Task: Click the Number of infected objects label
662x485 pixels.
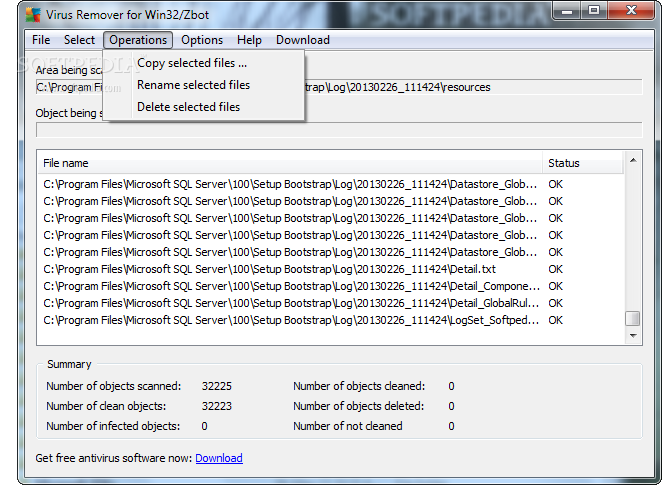Action: tap(113, 426)
